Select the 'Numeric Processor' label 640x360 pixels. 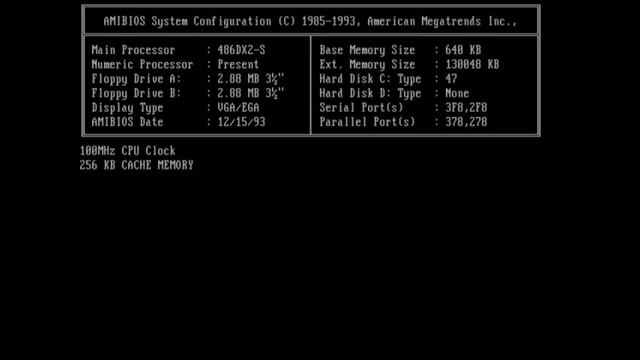[142, 64]
